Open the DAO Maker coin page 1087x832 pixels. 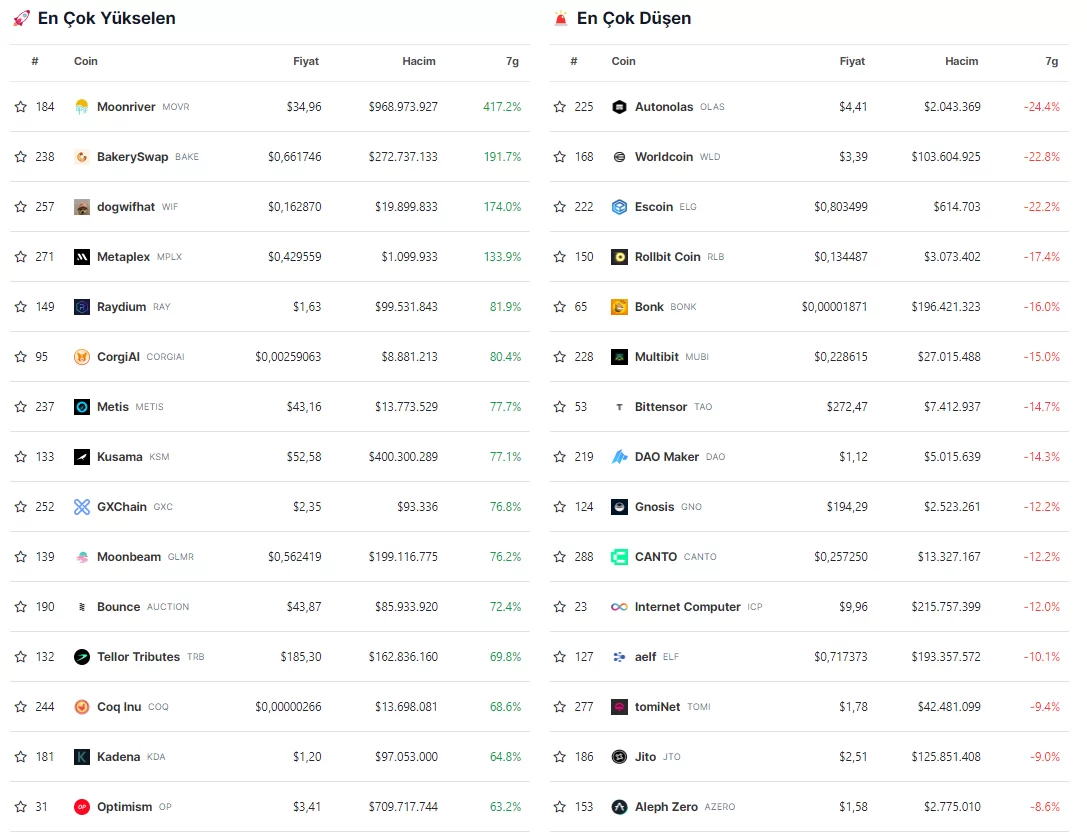coord(667,457)
